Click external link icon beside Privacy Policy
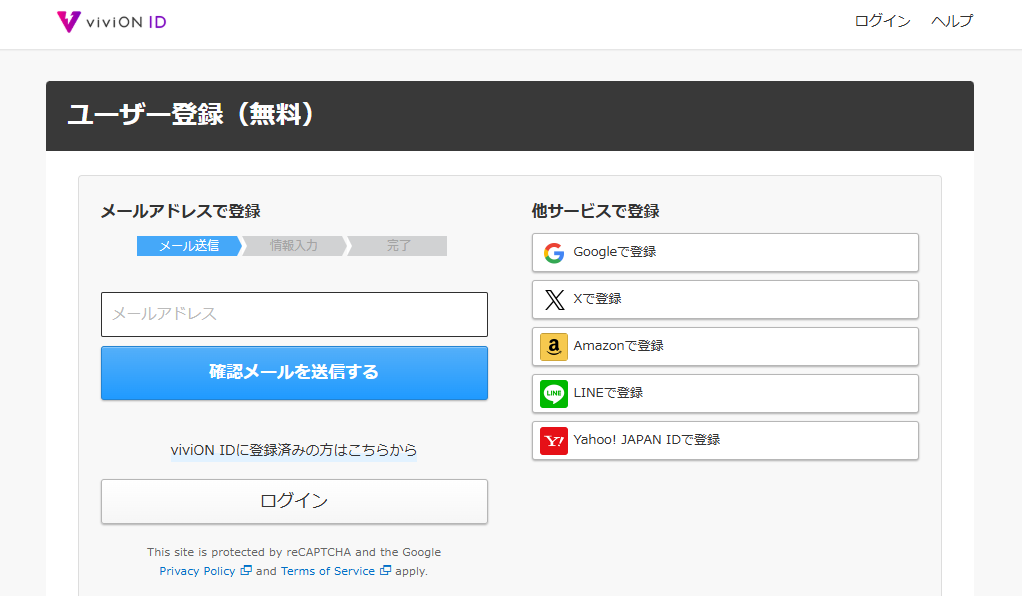Viewport: 1022px width, 596px height. click(x=246, y=572)
